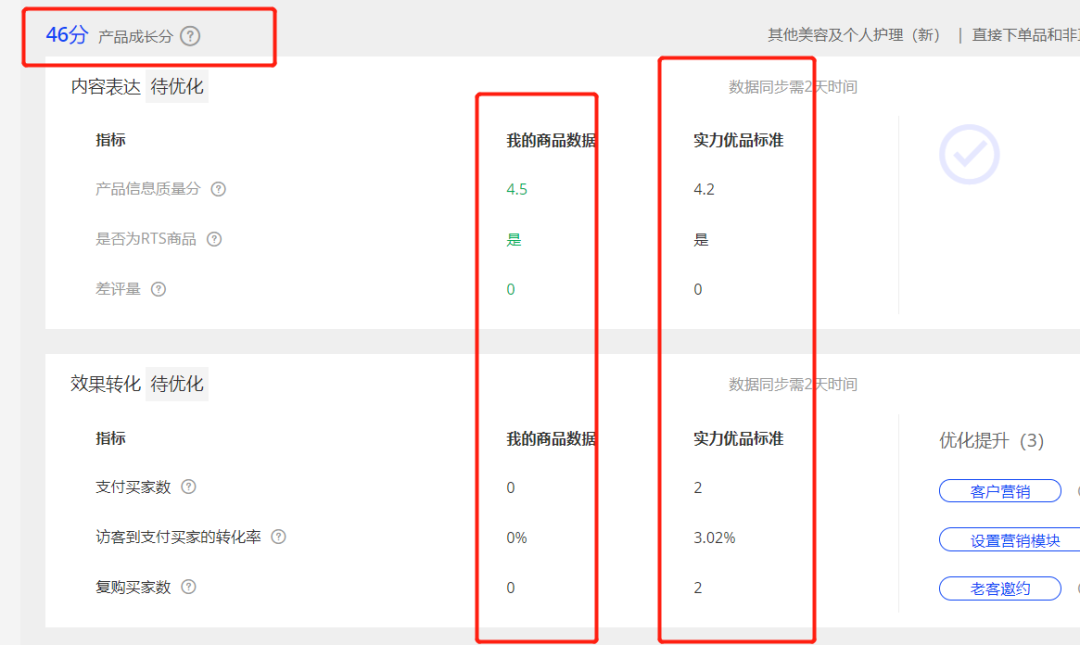This screenshot has width=1080, height=645.
Task: Click help icon next to 是否为RTS商品
Action: coord(215,239)
